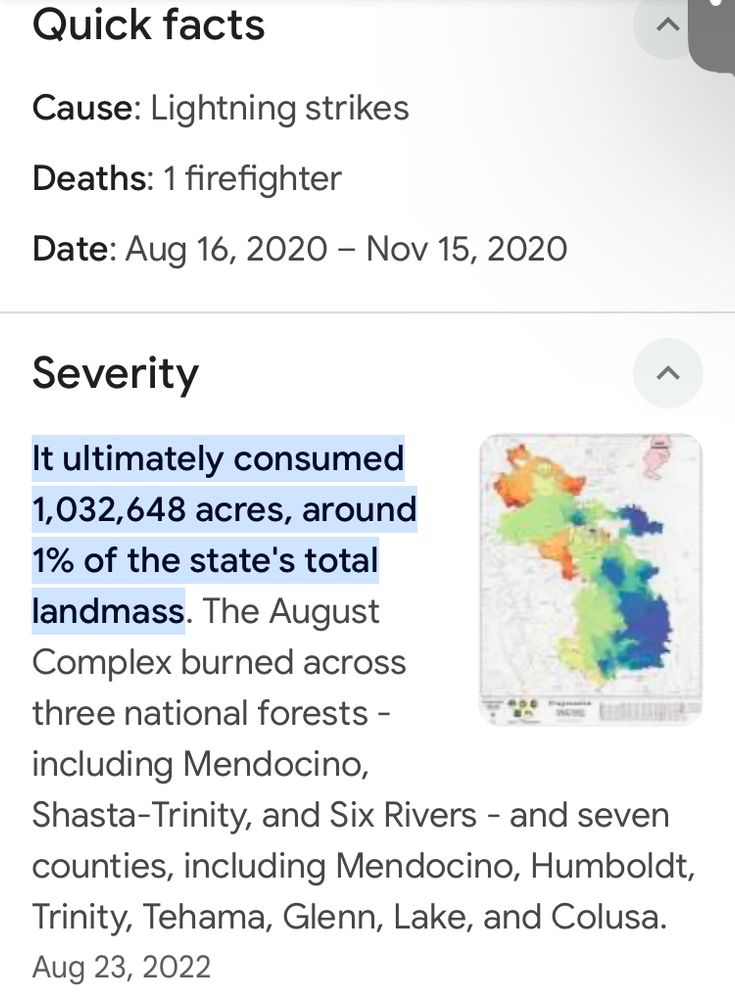The width and height of the screenshot is (735, 1000).
Task: Select the Deaths label
Action: tap(93, 178)
